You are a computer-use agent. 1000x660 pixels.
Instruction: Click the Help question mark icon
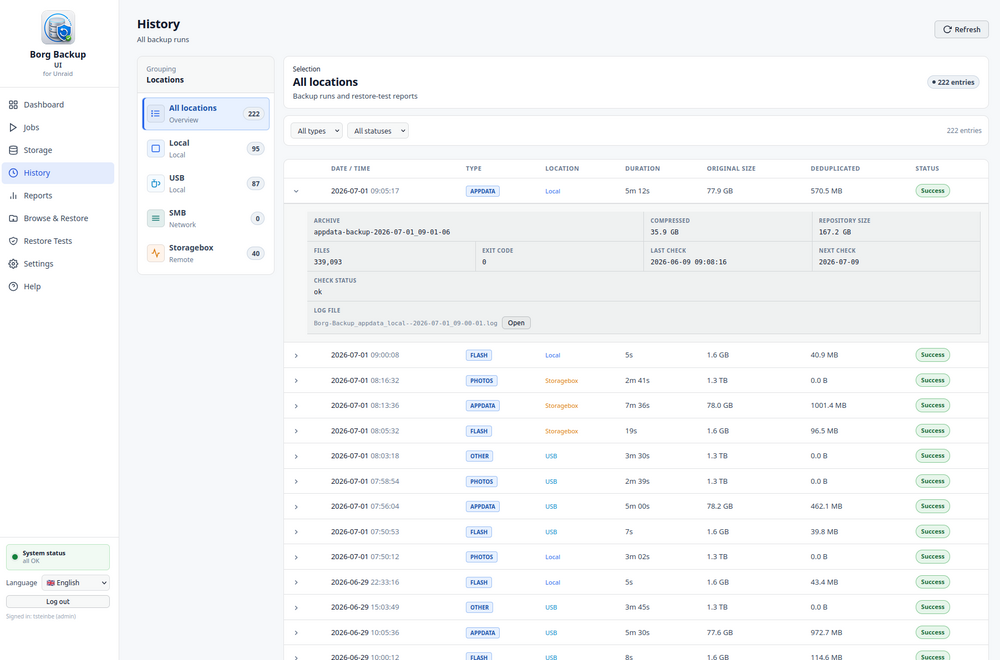click(13, 286)
